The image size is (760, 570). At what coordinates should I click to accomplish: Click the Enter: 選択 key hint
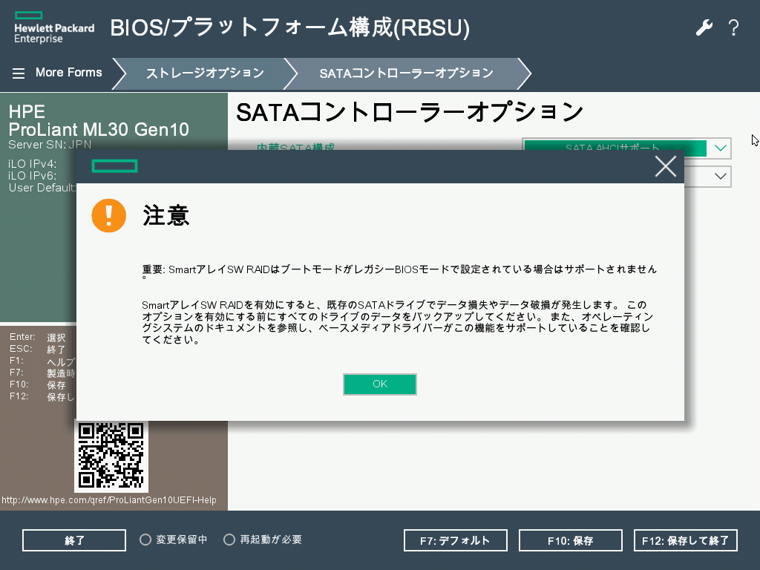click(x=37, y=337)
